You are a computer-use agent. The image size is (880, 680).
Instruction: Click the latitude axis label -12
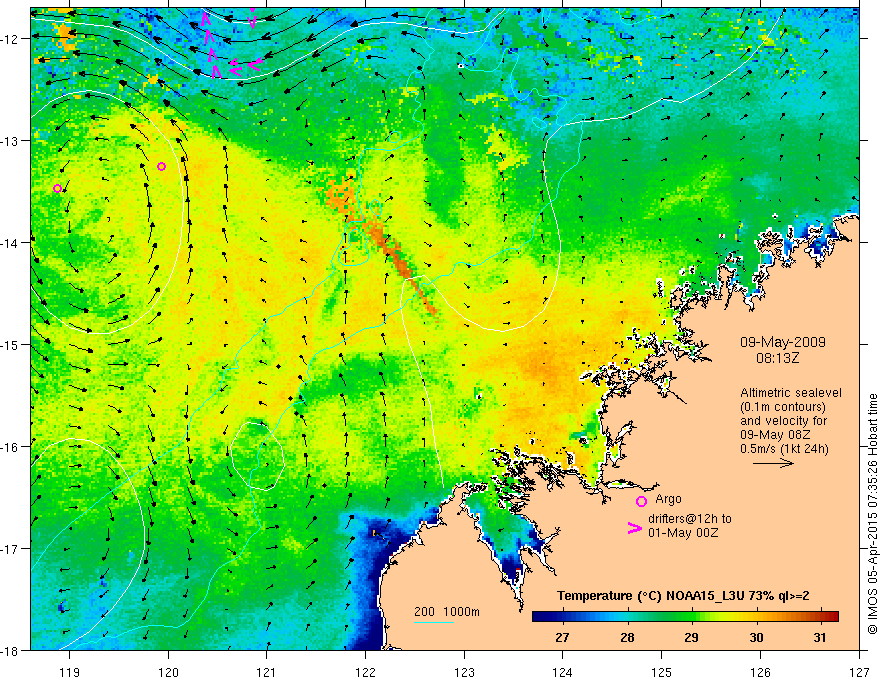[10, 39]
